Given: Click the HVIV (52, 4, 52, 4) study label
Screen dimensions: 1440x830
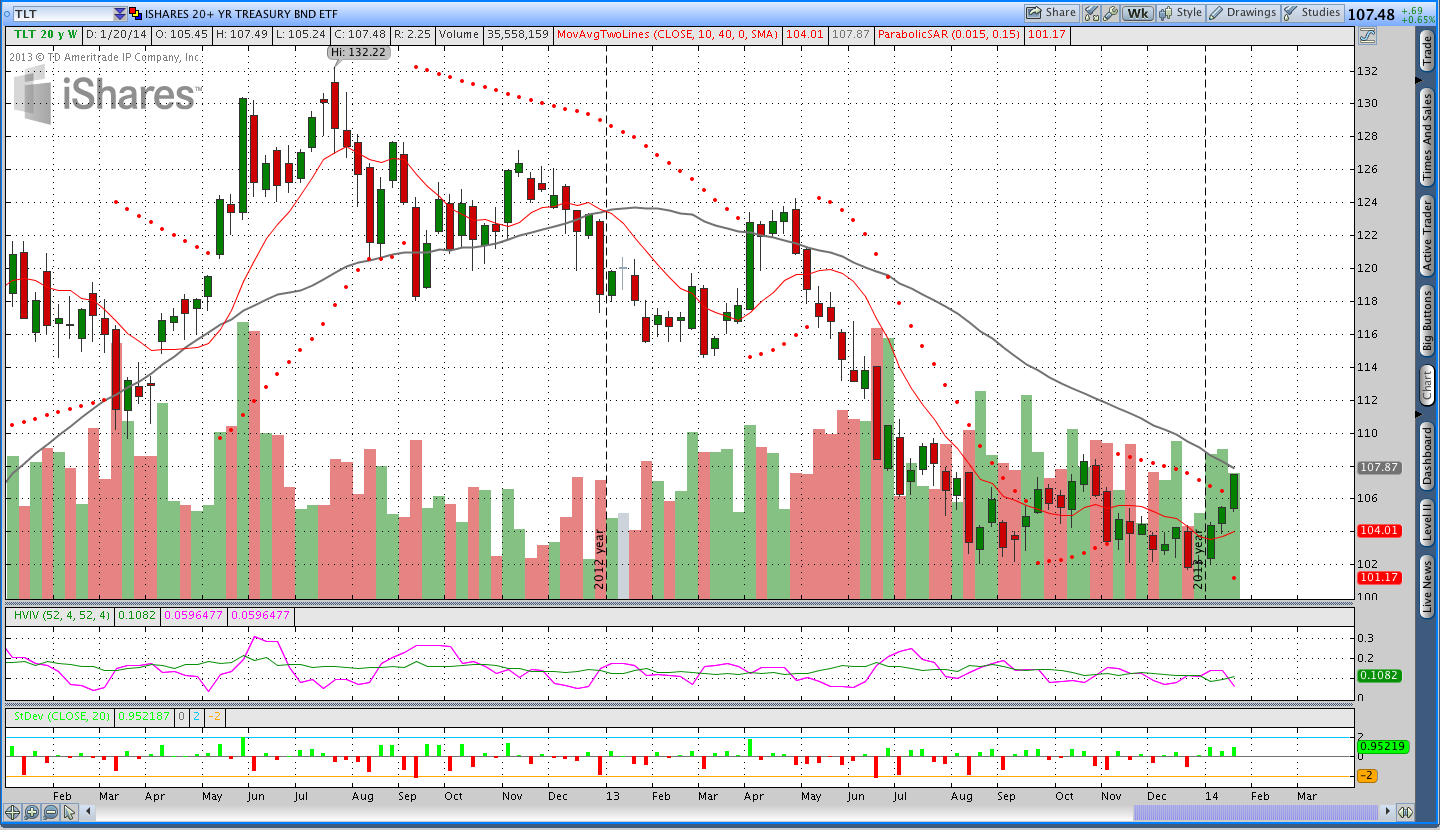Looking at the screenshot, I should [61, 615].
